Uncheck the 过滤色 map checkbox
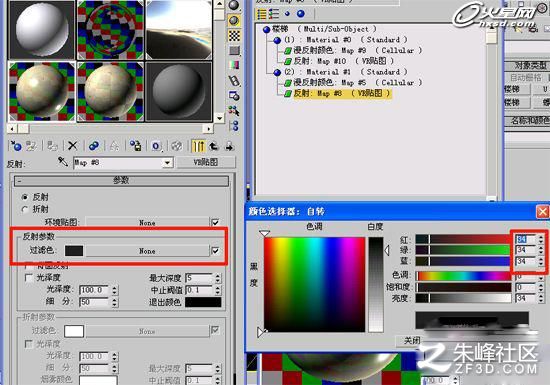This screenshot has height=385, width=550. [215, 251]
